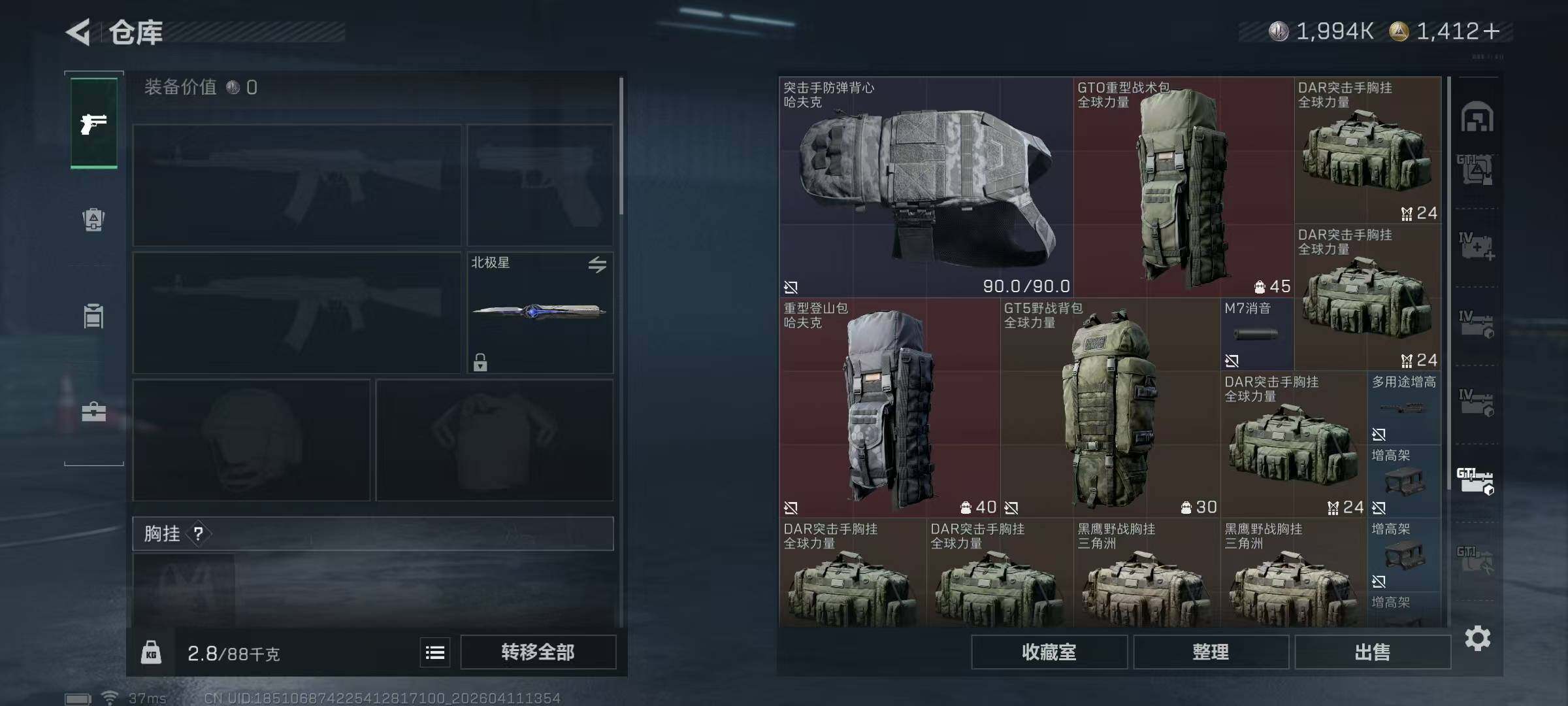
Task: Open the 胸挂 help question mark
Action: pos(199,534)
